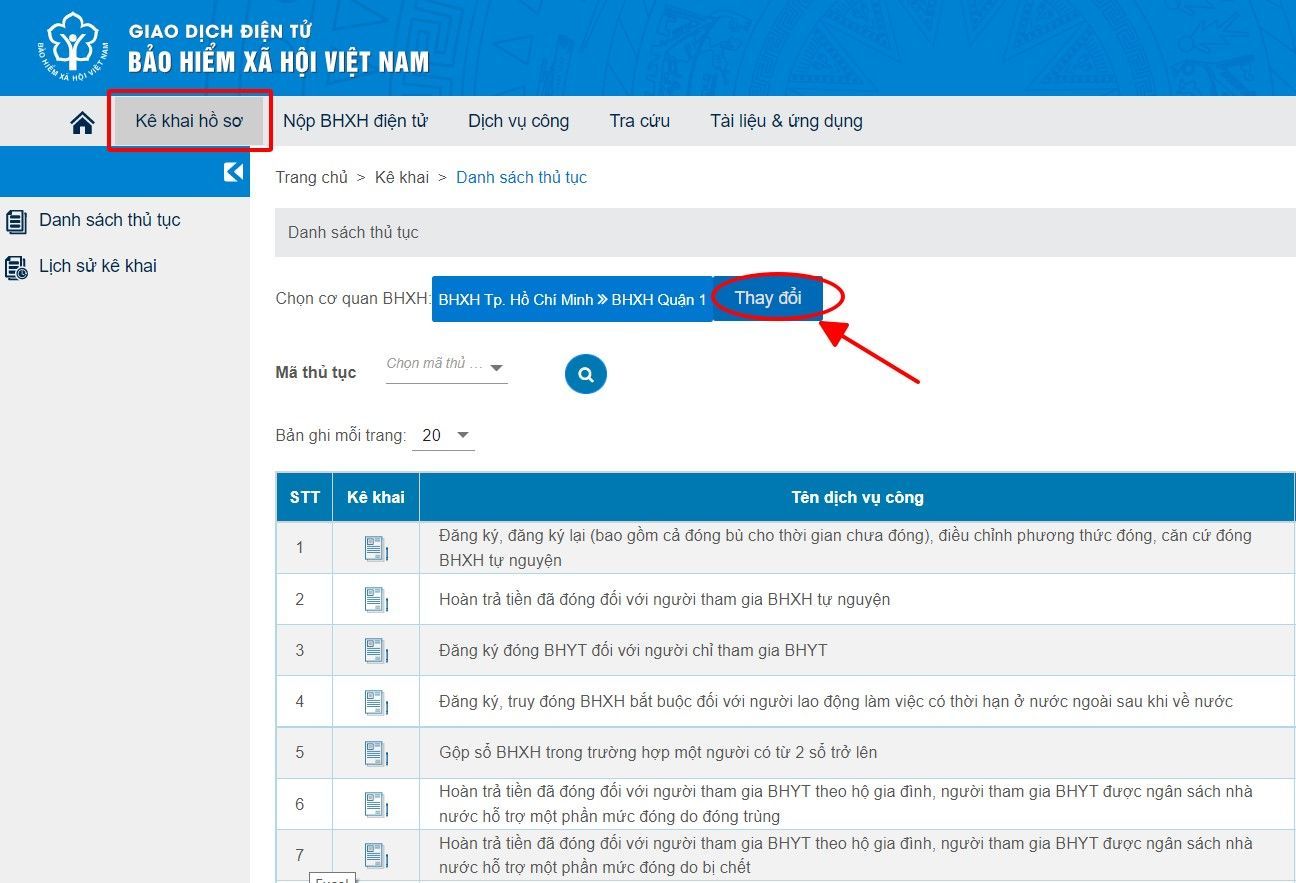Open the Tra cứu menu

coord(640,121)
